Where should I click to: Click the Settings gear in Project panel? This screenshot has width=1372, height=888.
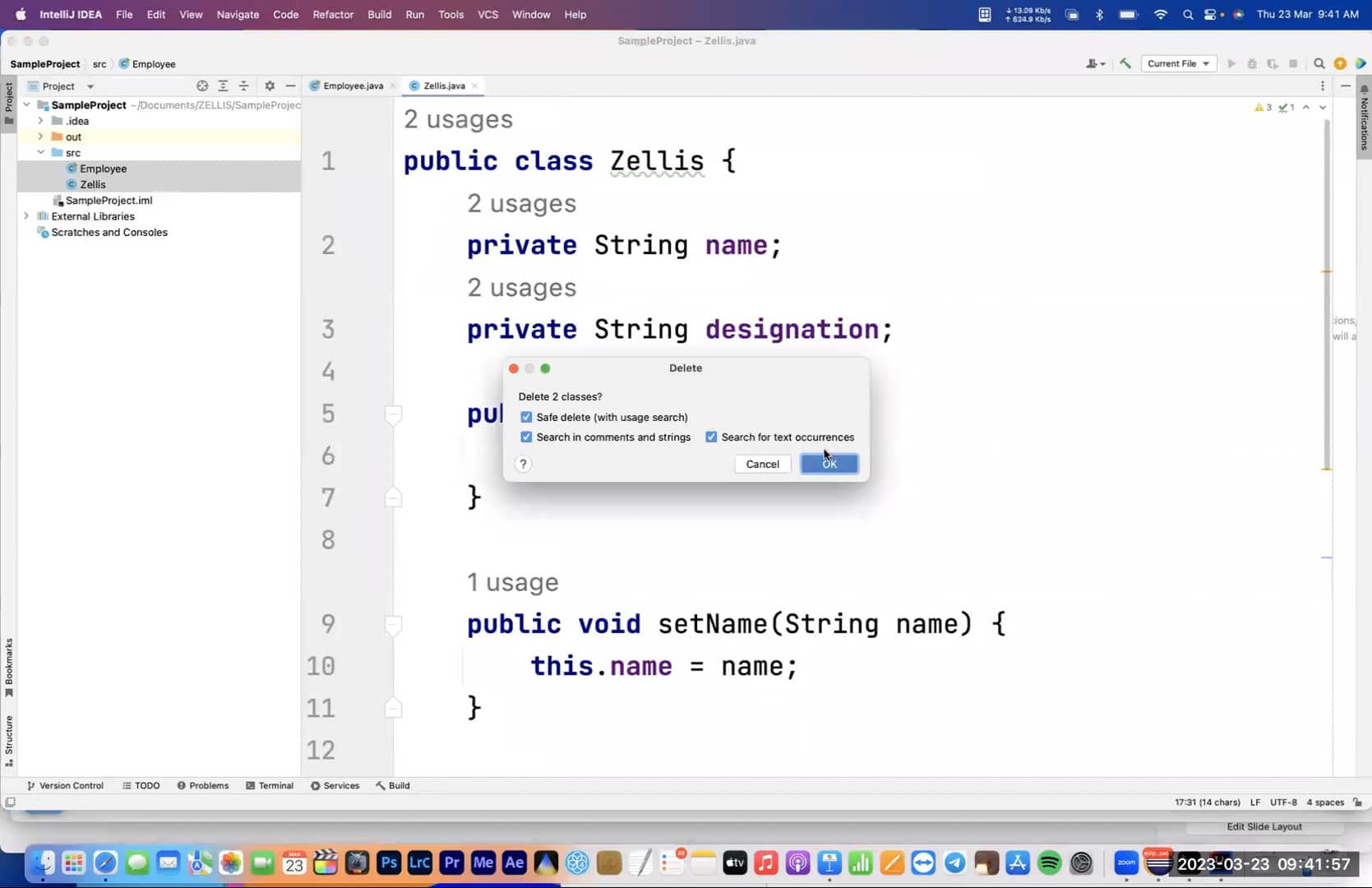pos(269,86)
